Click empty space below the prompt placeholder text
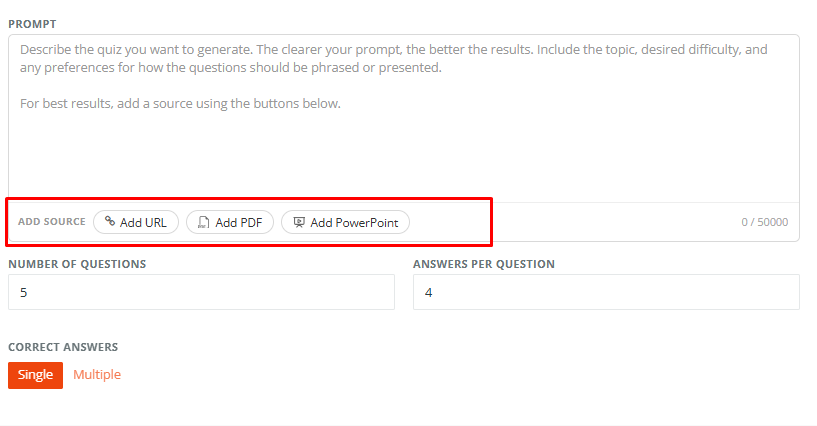Viewport: 817px width, 426px height. point(404,156)
